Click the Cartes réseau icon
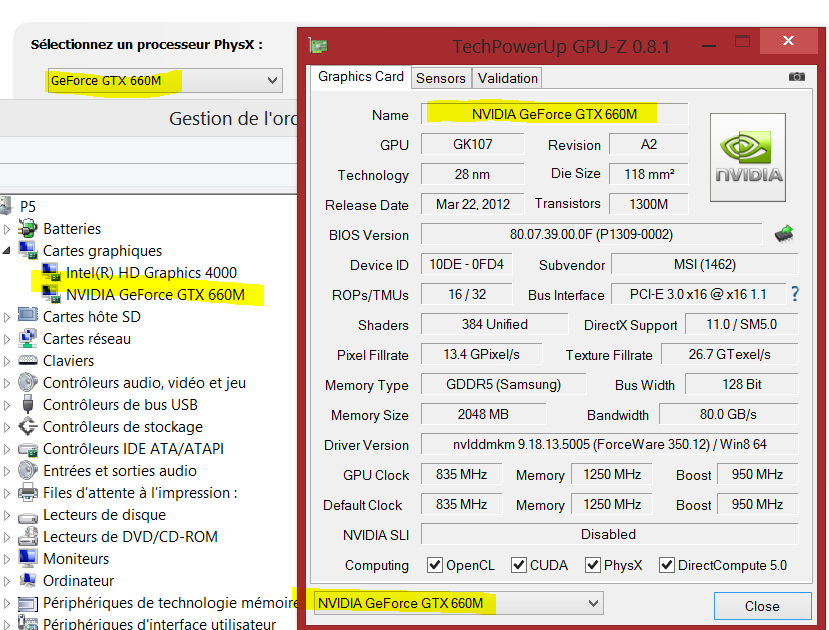 pos(27,338)
